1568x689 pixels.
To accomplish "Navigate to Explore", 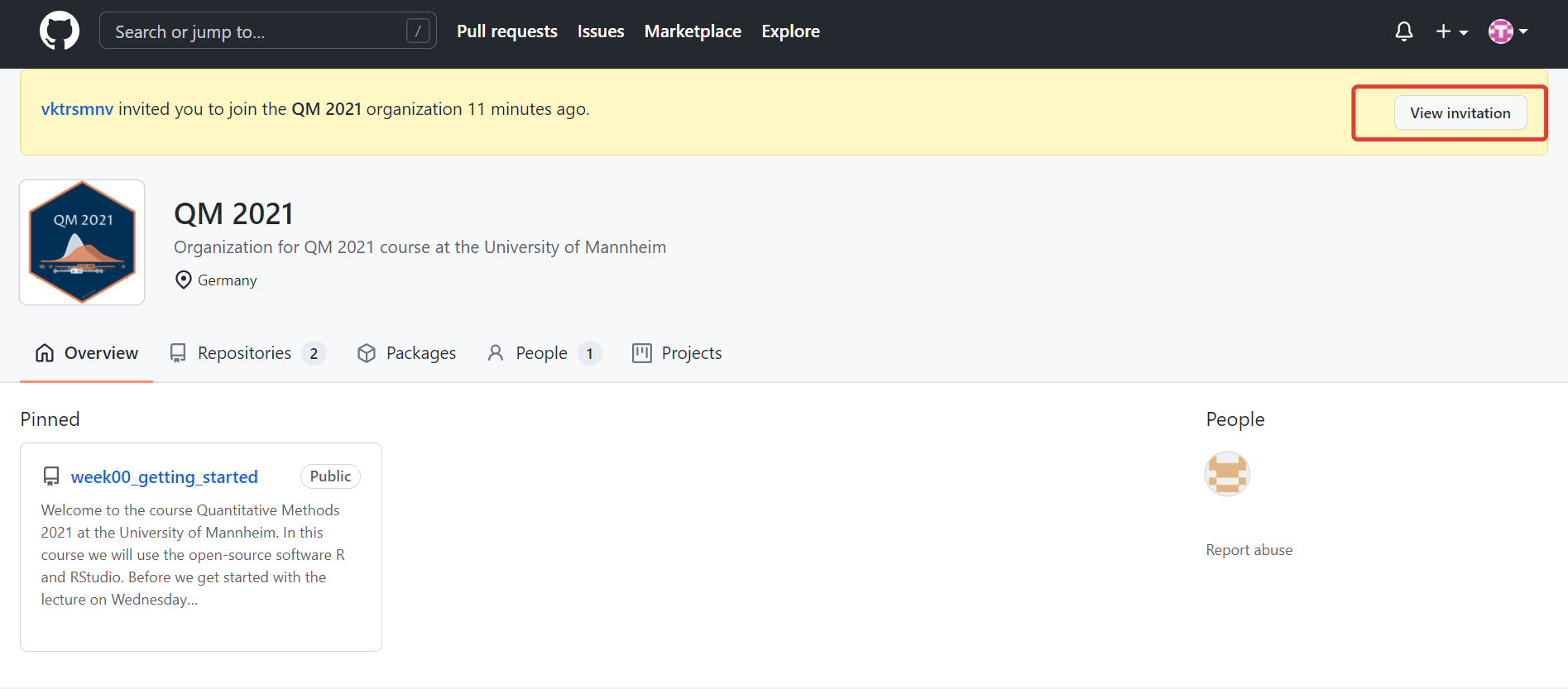I will pyautogui.click(x=790, y=31).
